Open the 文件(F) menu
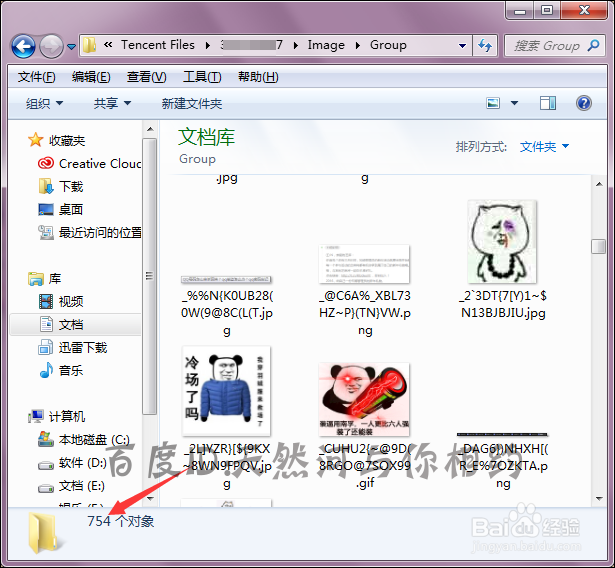 (36, 77)
